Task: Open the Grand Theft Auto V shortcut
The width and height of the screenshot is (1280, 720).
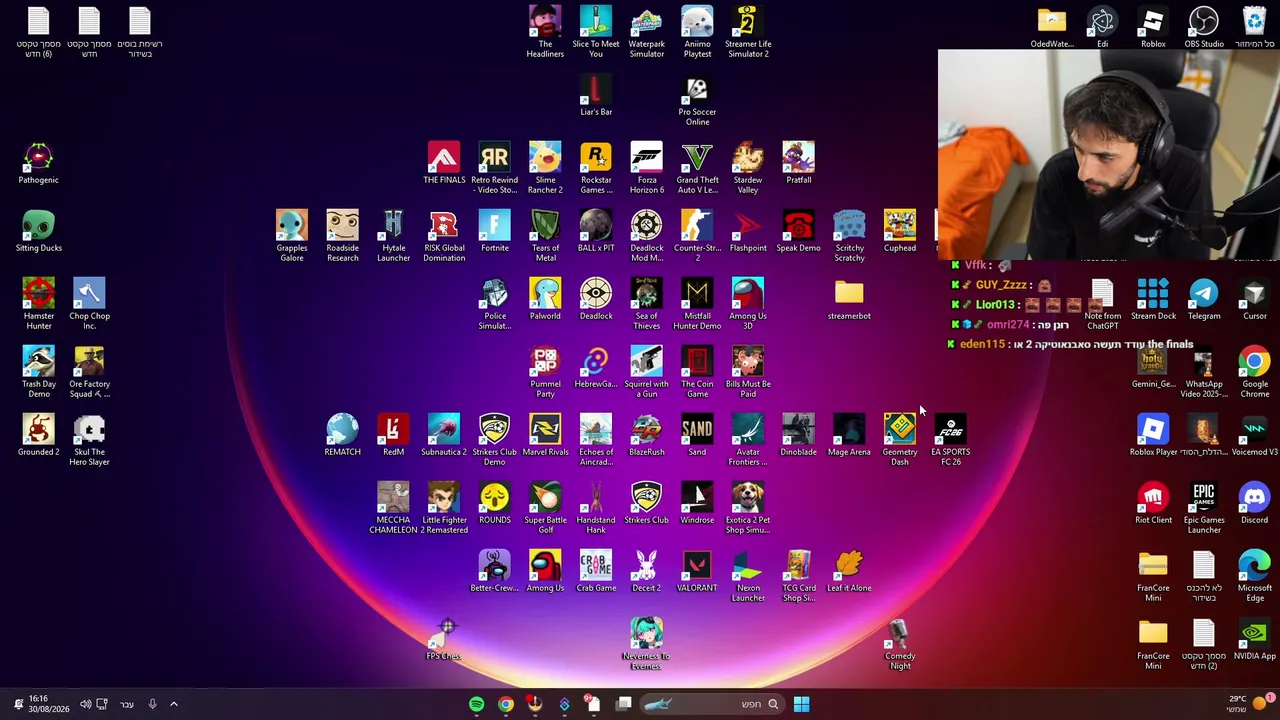Action: 697,168
